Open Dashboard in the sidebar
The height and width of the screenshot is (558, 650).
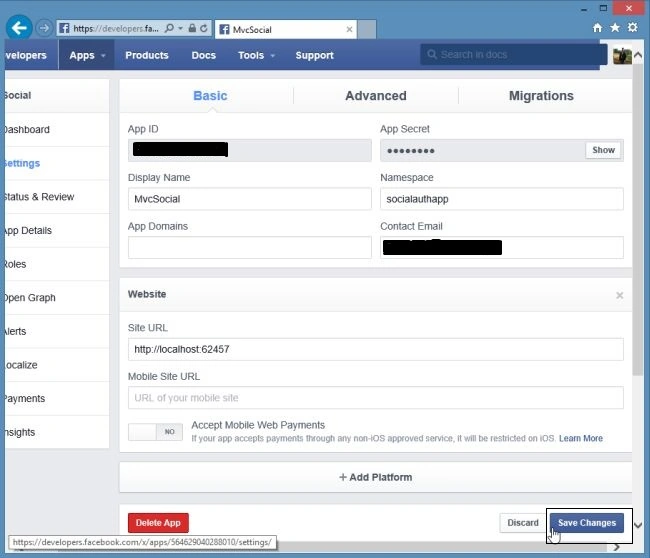click(x=57, y=130)
